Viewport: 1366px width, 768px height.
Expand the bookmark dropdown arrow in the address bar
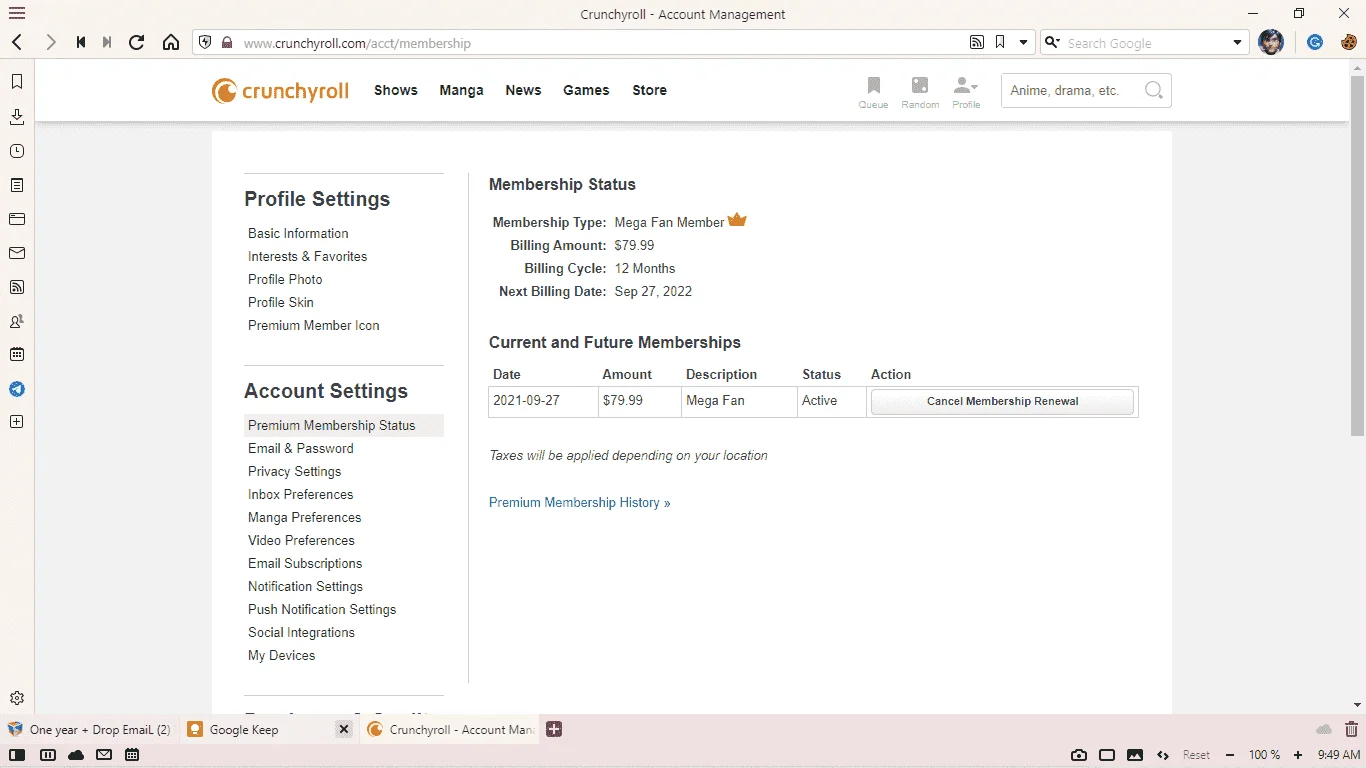[x=1023, y=43]
